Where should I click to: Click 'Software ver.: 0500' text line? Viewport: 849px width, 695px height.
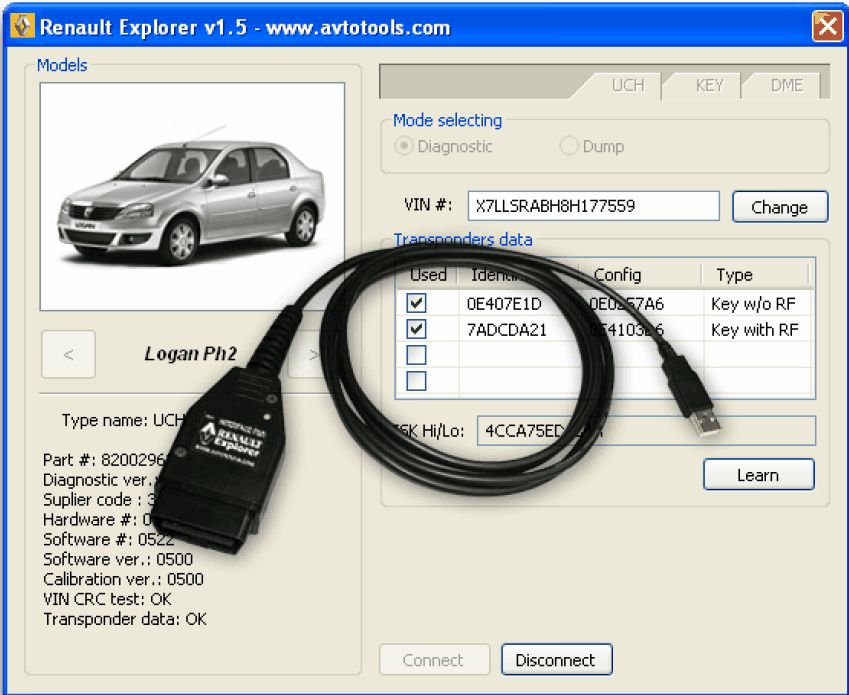(118, 559)
